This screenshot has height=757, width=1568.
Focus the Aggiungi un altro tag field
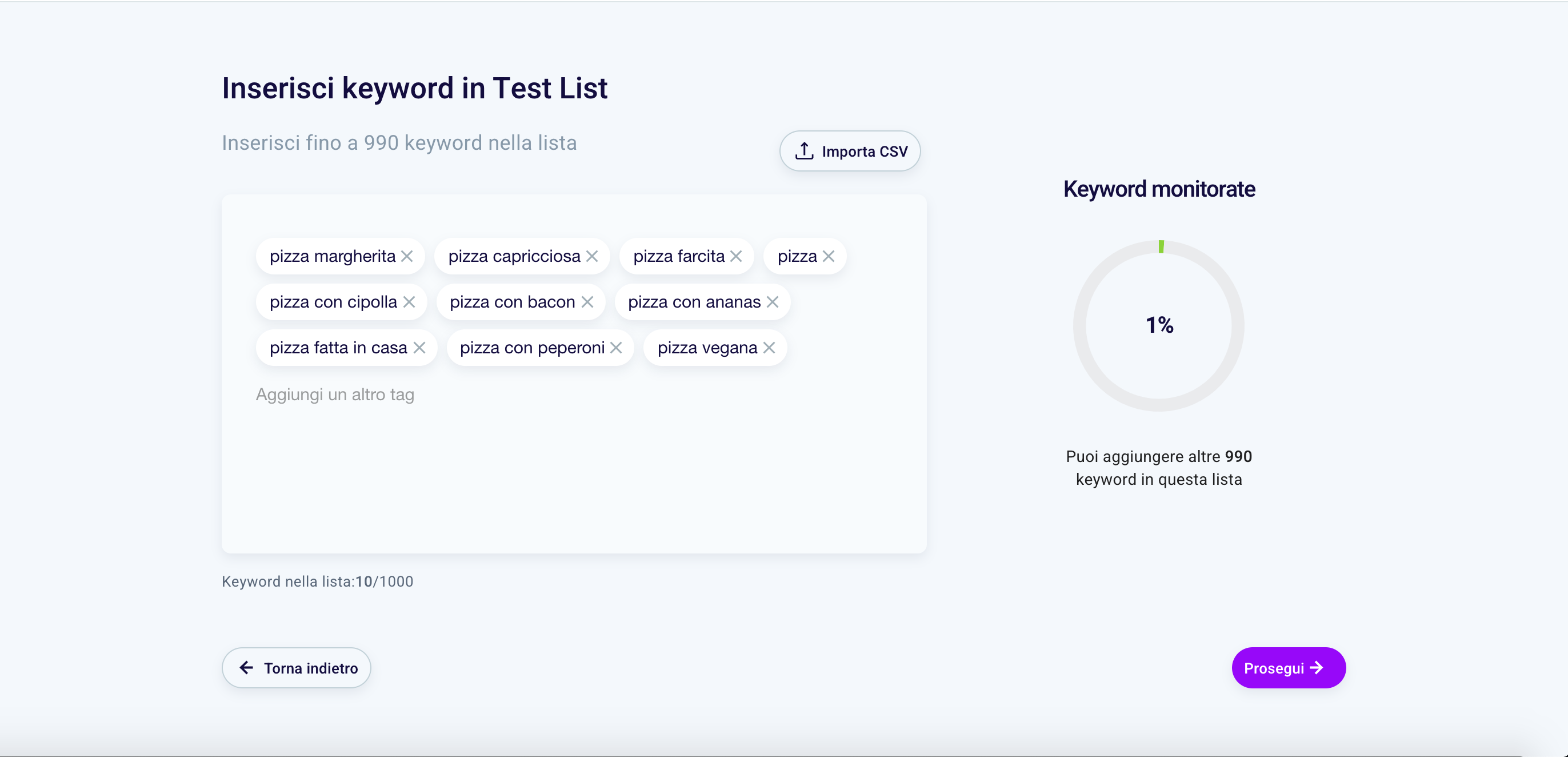(x=335, y=395)
